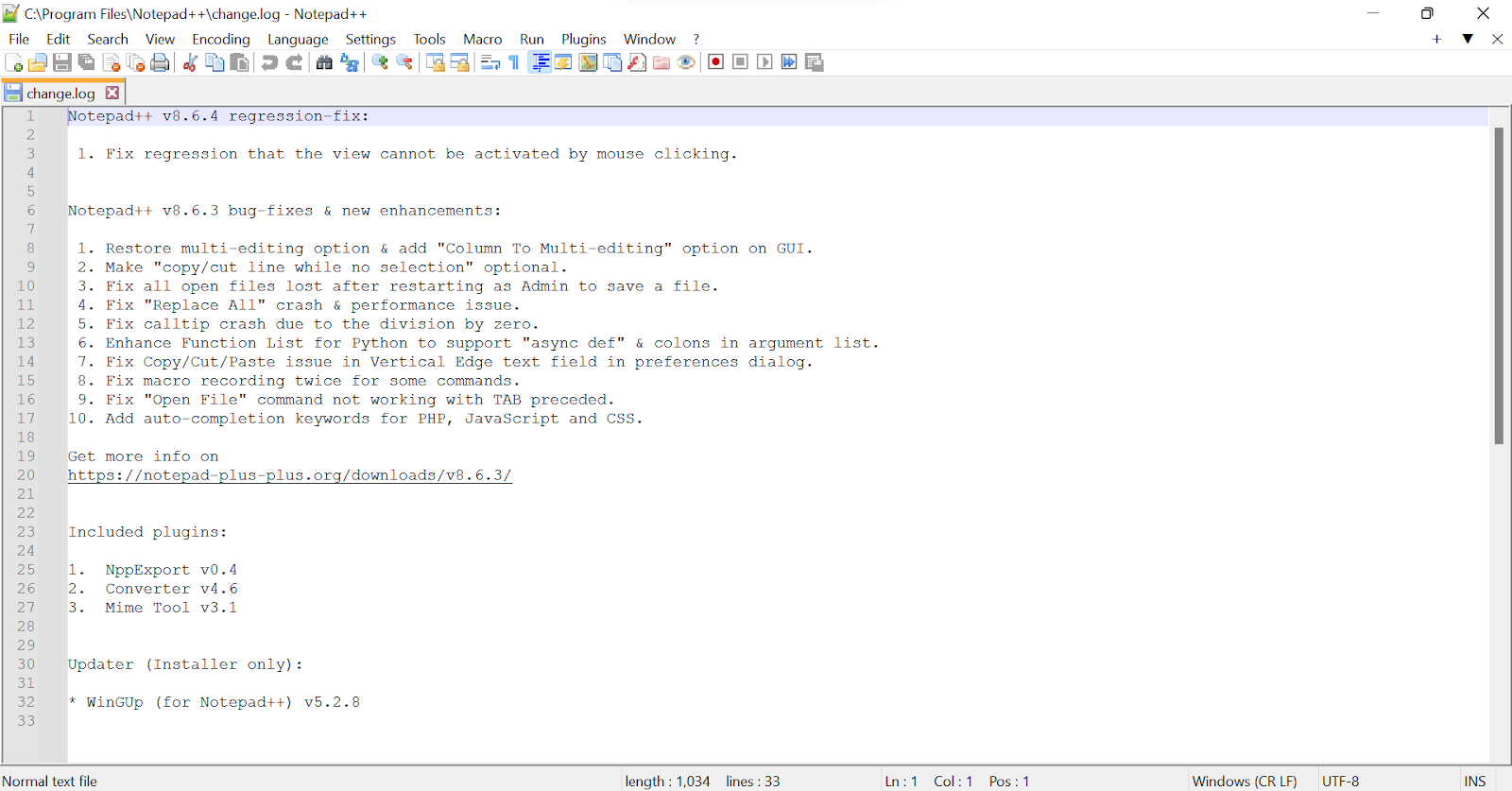Save the file with the Save icon
1512x791 pixels.
(x=62, y=62)
